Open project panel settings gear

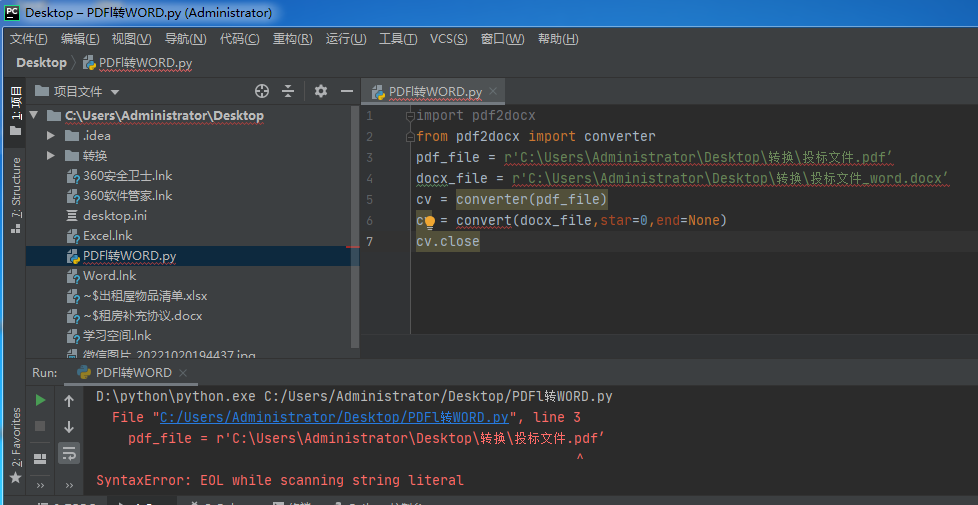(320, 91)
